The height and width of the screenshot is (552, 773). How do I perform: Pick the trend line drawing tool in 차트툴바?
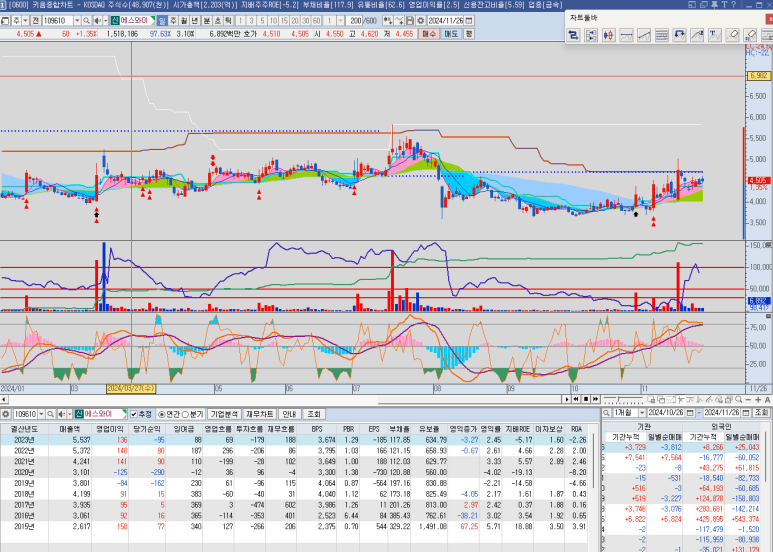click(644, 35)
